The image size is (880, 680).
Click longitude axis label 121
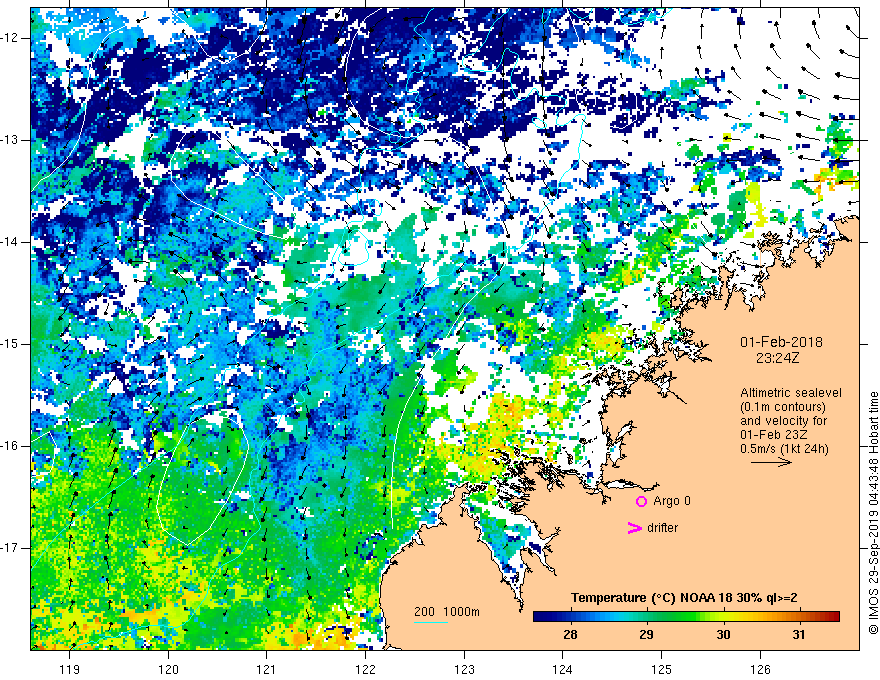click(267, 669)
